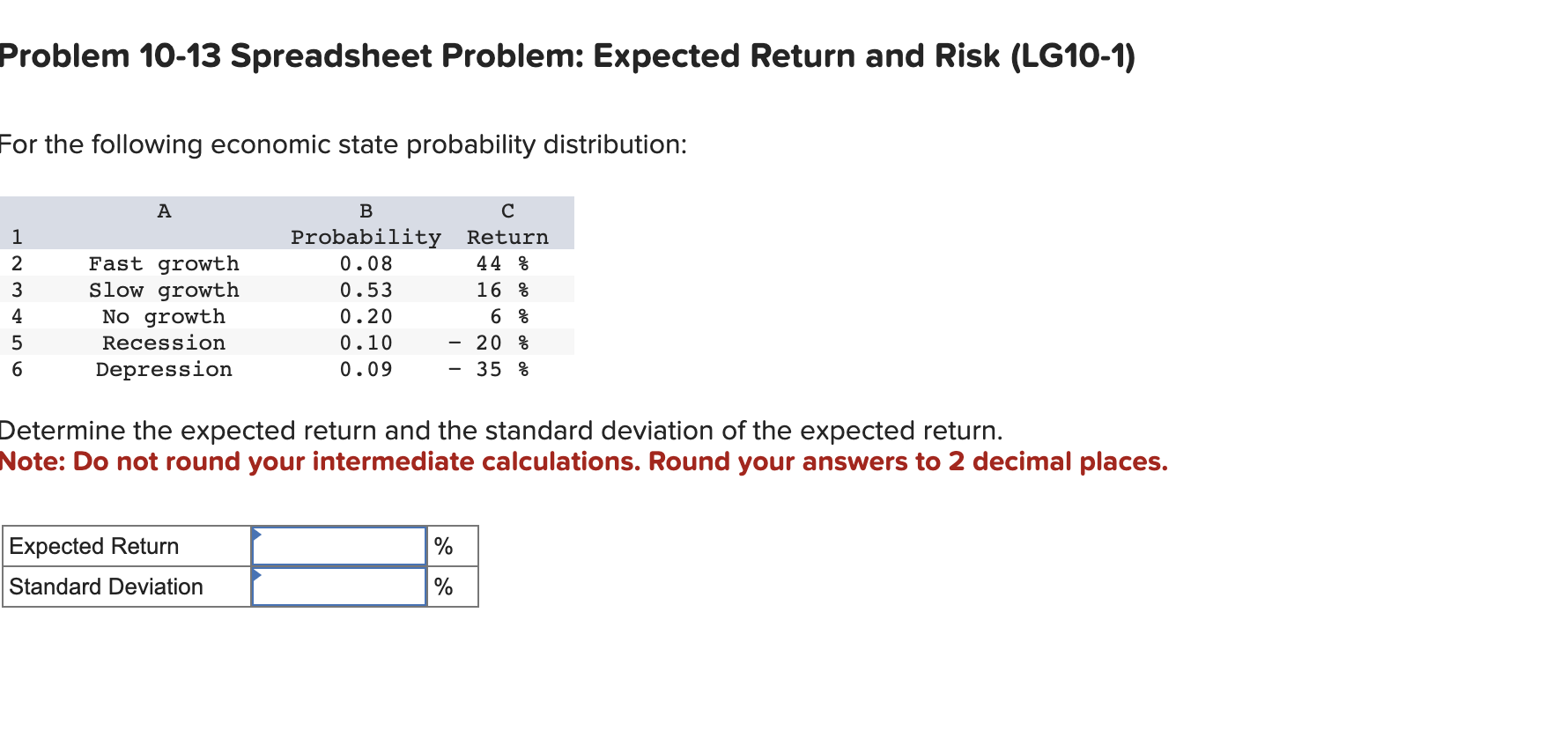
Task: Select the Recession probability value 0.10
Action: point(366,343)
